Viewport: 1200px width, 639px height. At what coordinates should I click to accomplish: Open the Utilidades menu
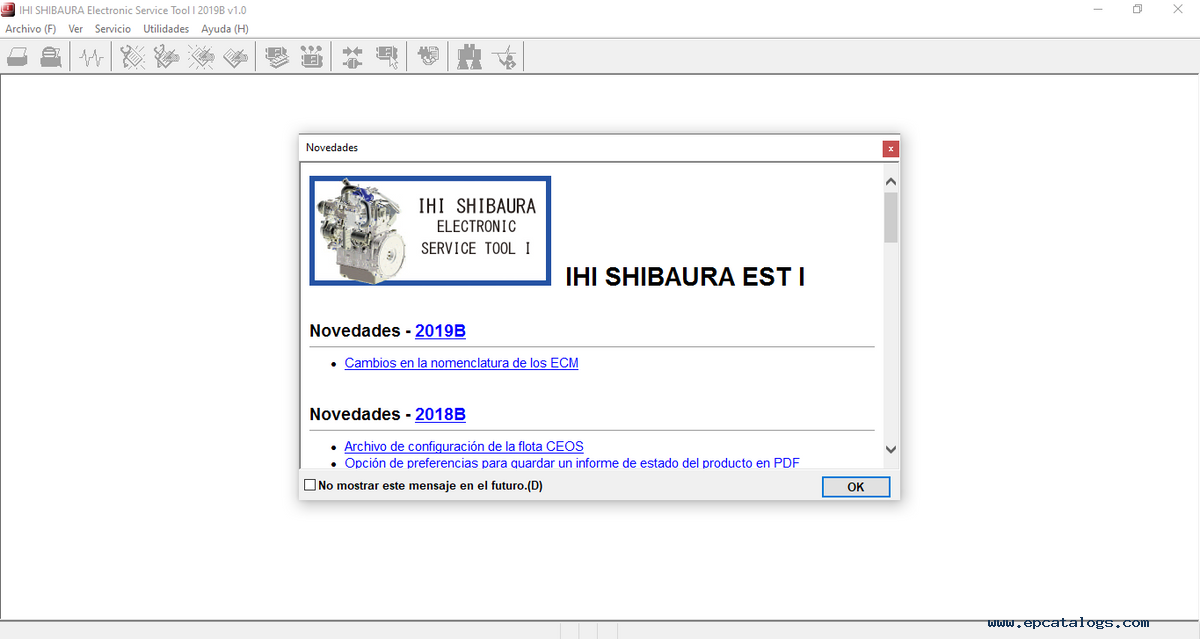(166, 29)
